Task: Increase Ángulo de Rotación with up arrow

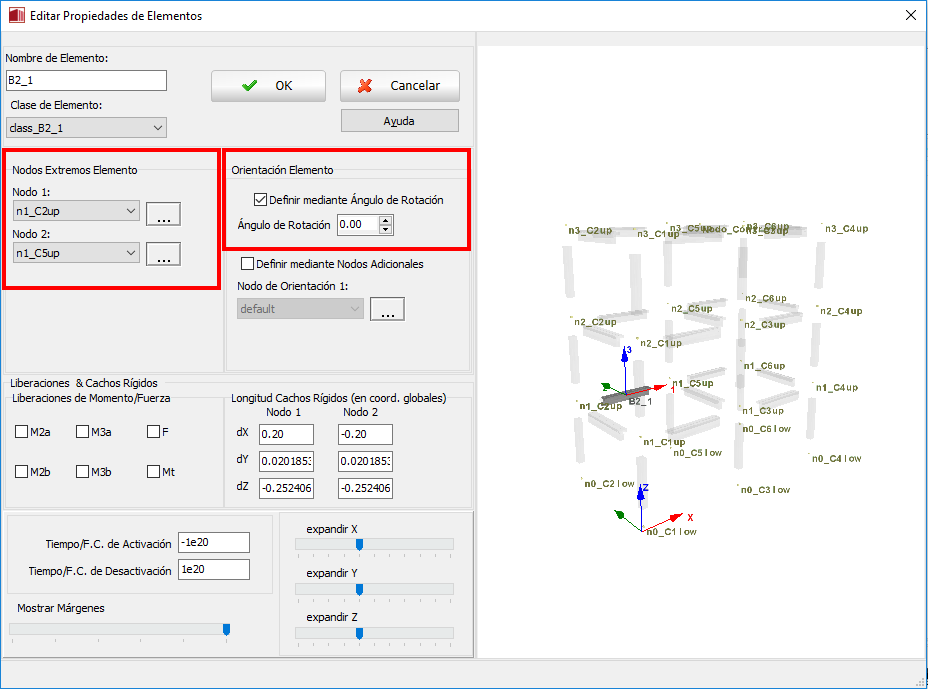Action: pos(386,220)
